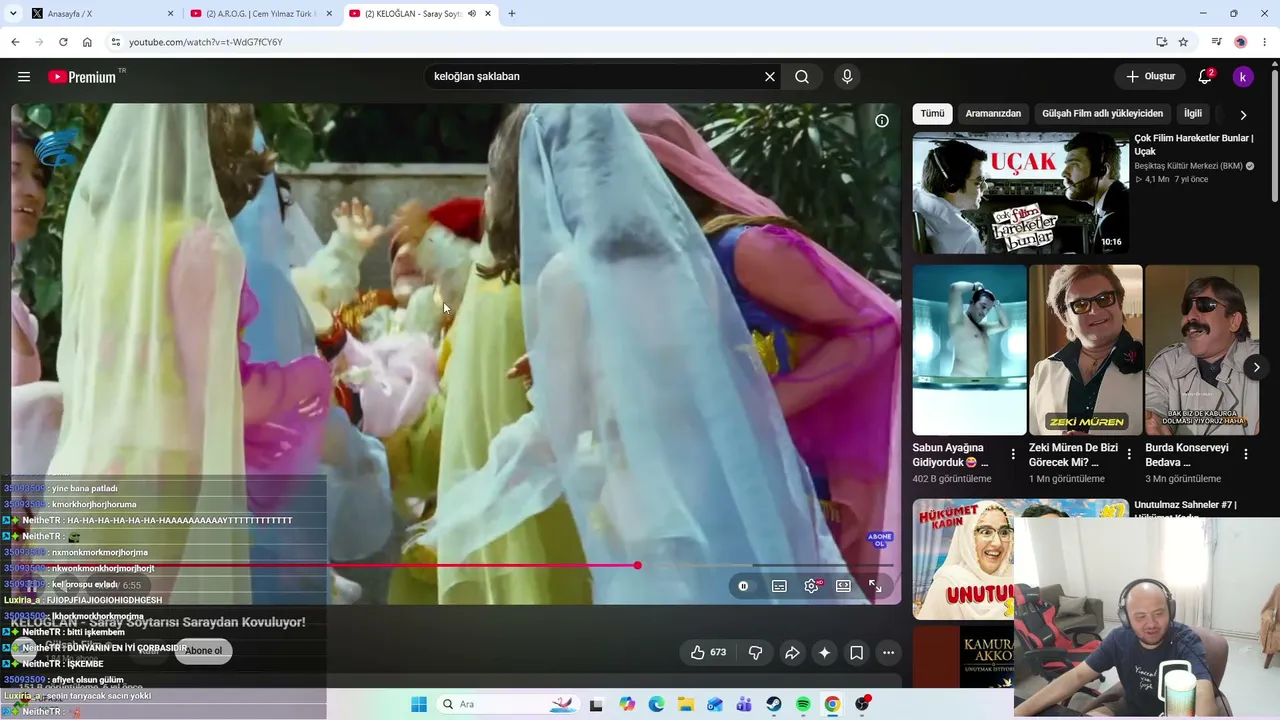The width and height of the screenshot is (1280, 720).
Task: Launch Steam from the taskbar
Action: pyautogui.click(x=774, y=704)
